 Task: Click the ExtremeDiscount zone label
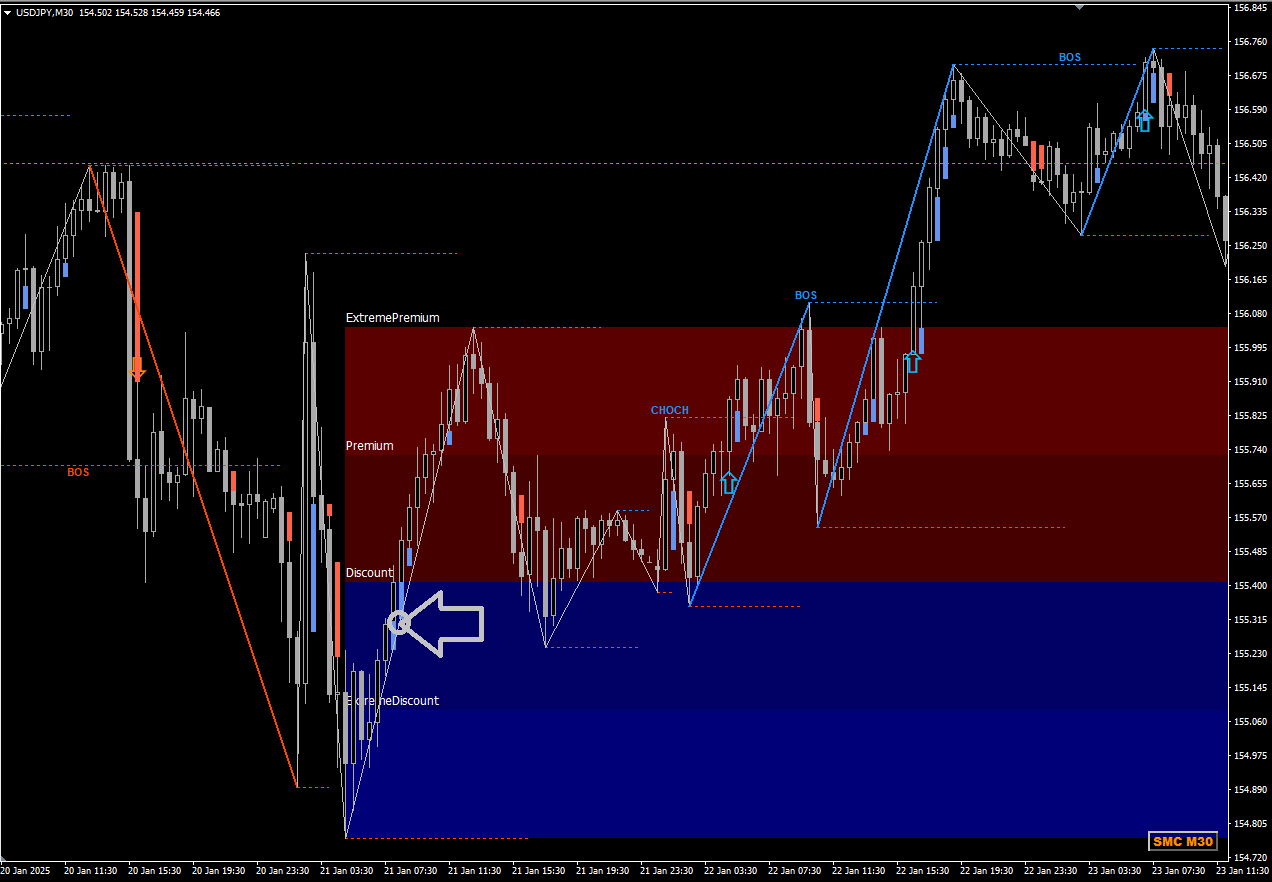(393, 701)
